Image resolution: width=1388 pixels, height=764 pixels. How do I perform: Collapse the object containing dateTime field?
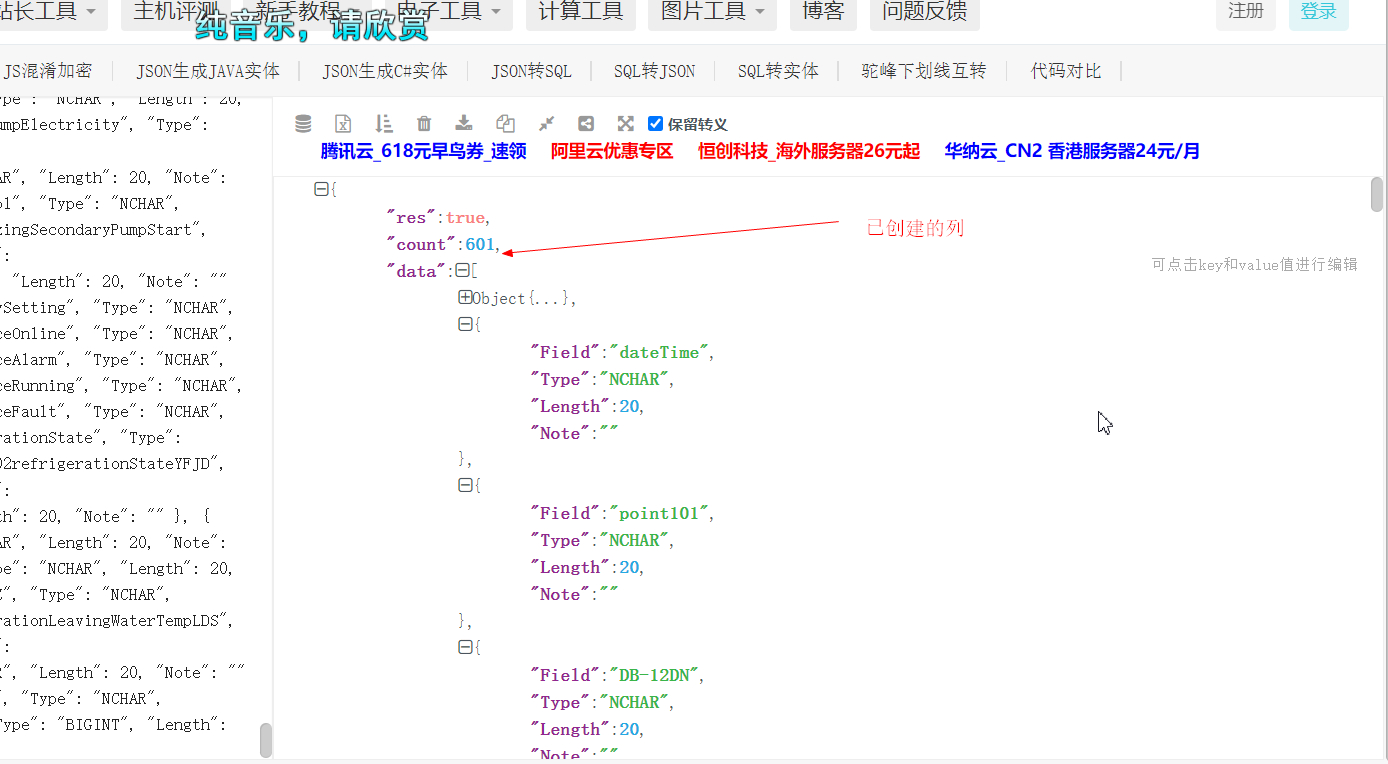(465, 324)
